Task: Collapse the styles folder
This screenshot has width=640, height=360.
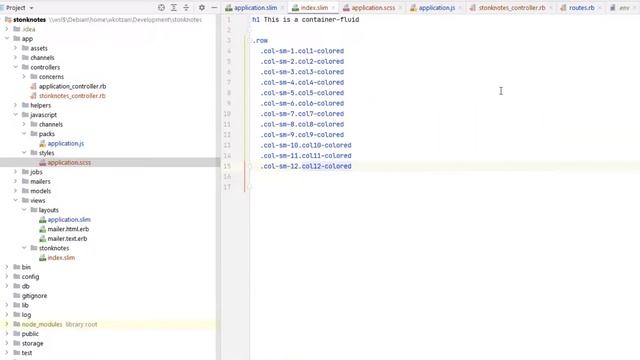Action: (x=24, y=153)
